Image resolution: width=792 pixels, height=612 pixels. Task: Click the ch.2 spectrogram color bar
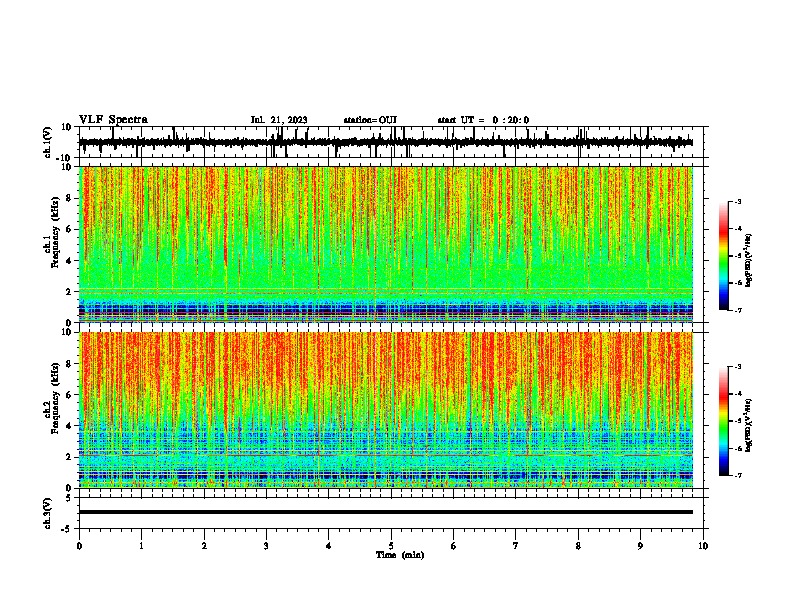(724, 421)
